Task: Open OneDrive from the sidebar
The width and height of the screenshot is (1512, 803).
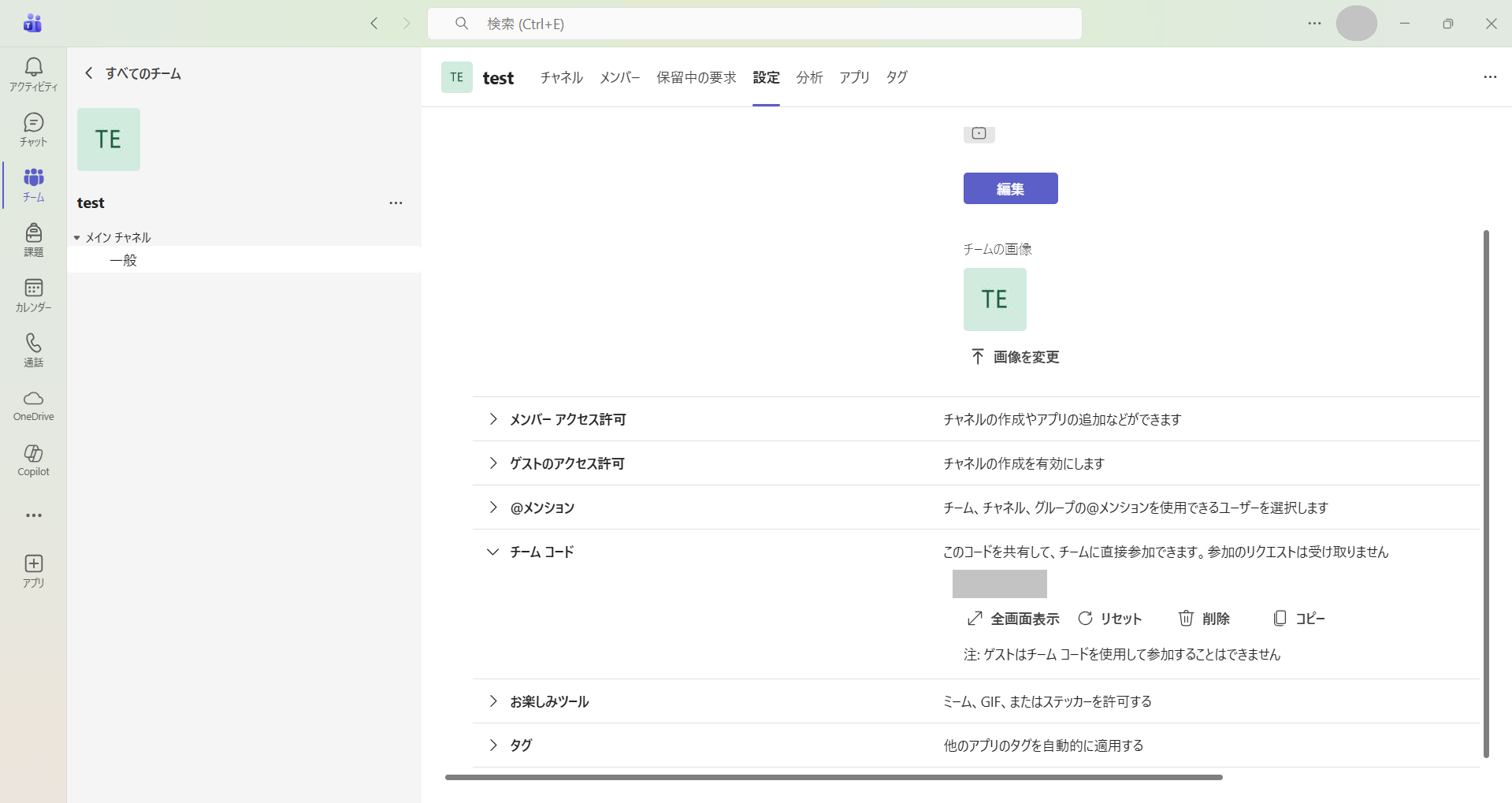Action: 33,399
